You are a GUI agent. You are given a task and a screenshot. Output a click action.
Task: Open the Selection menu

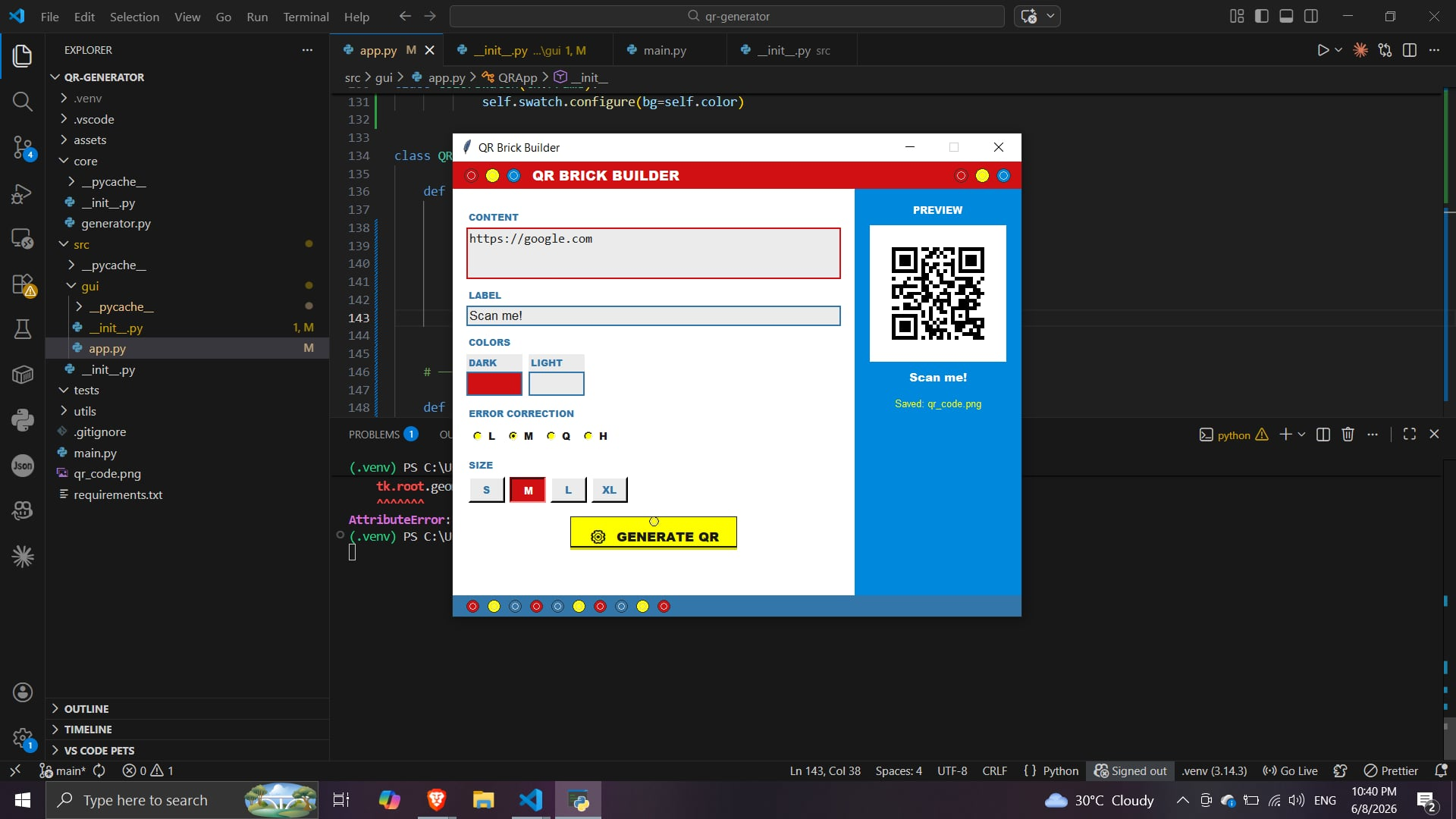coord(134,16)
